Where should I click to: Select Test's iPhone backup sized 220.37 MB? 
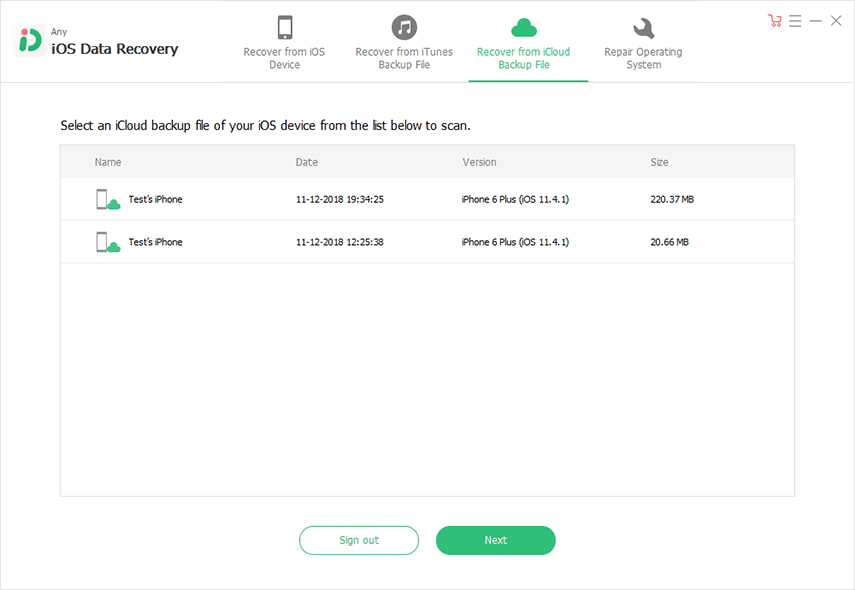tap(428, 200)
